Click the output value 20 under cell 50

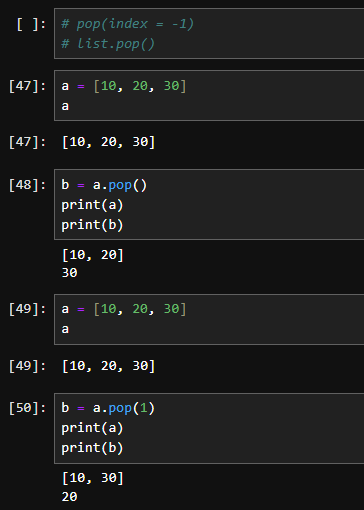pyautogui.click(x=69, y=497)
